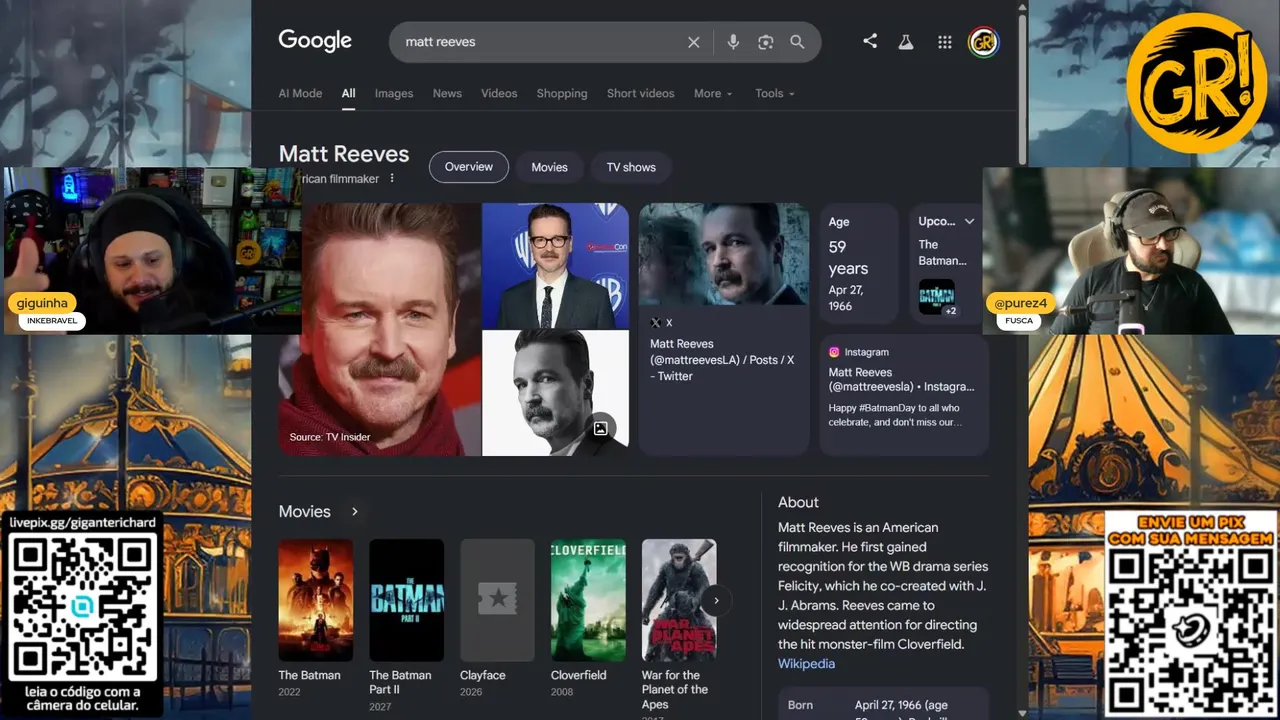The image size is (1280, 720).
Task: Open War for the Planet of the Apes poster
Action: pos(679,600)
